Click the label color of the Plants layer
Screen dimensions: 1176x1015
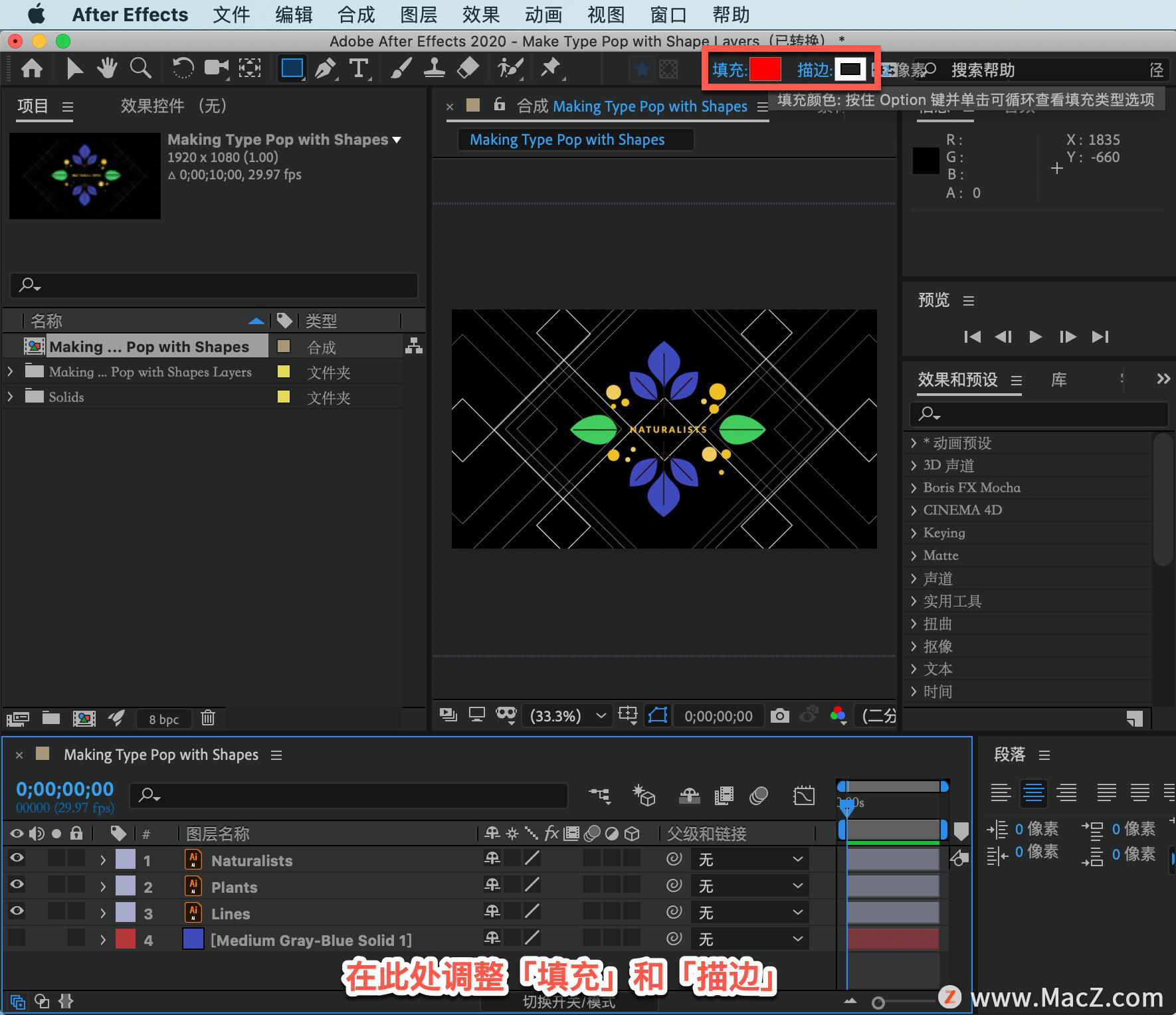pos(126,885)
